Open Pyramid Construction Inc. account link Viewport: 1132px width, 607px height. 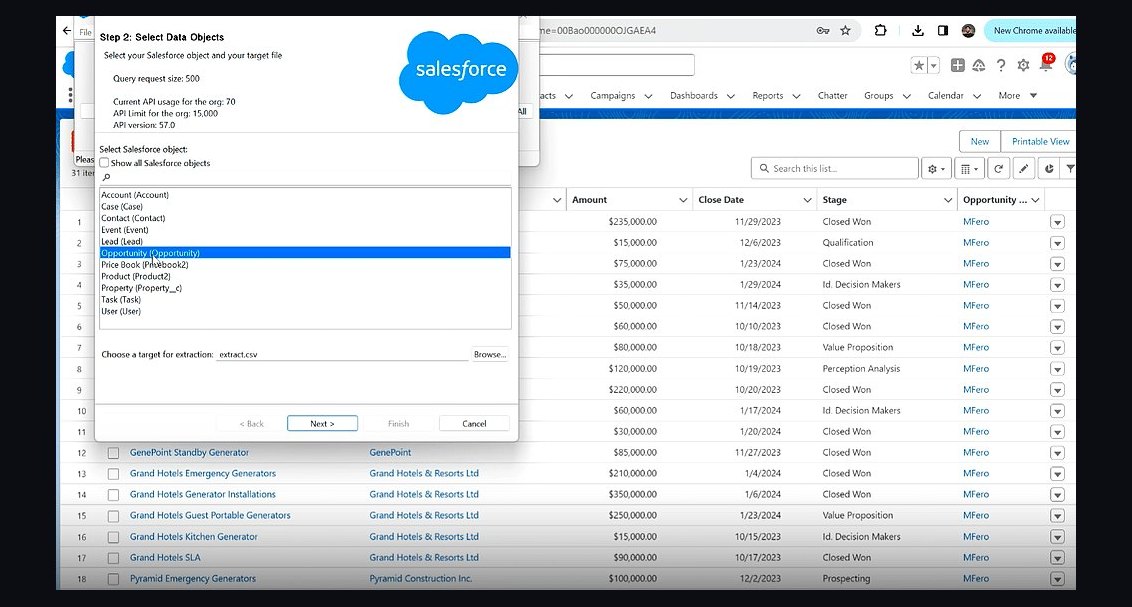(x=420, y=579)
